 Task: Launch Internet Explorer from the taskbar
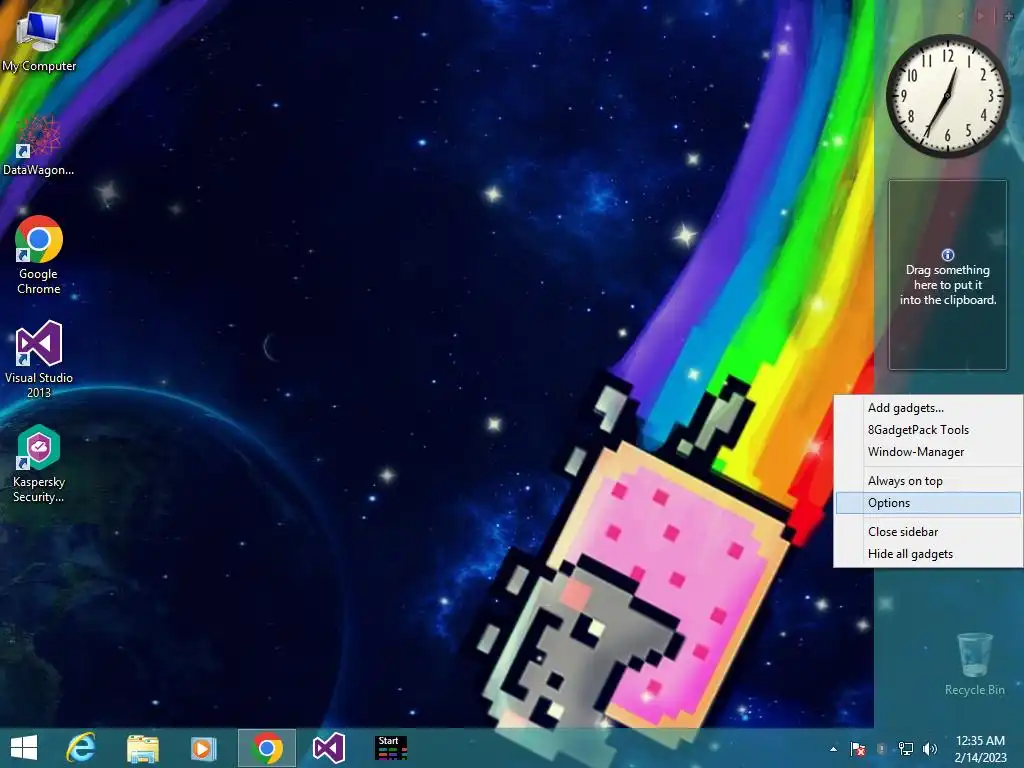(x=80, y=748)
